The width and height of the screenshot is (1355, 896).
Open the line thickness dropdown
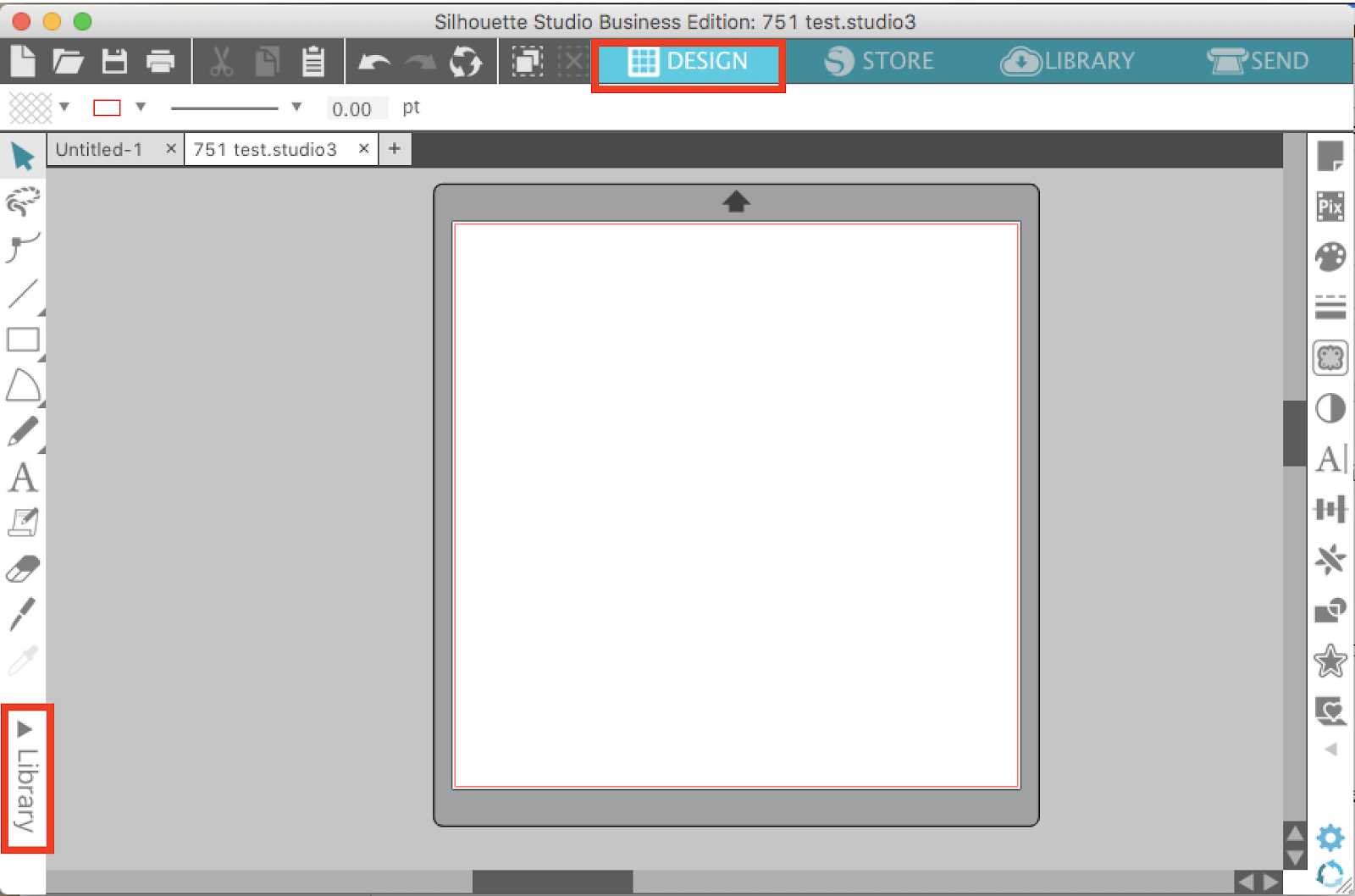coord(296,108)
